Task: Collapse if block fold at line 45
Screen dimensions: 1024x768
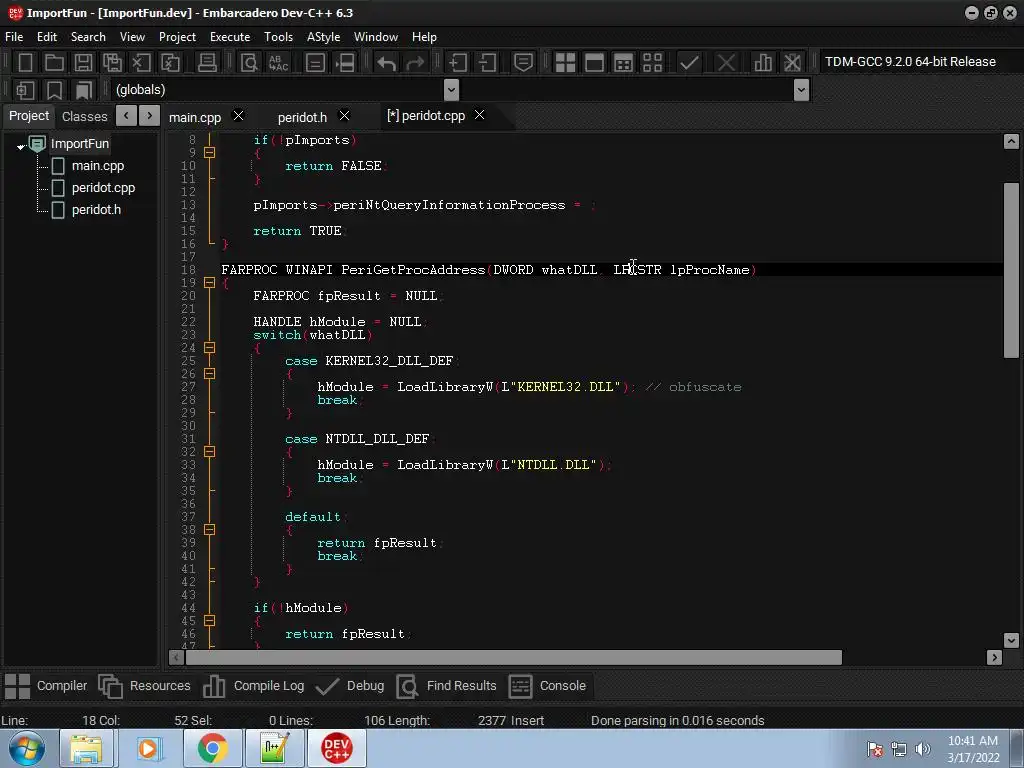Action: coord(210,620)
